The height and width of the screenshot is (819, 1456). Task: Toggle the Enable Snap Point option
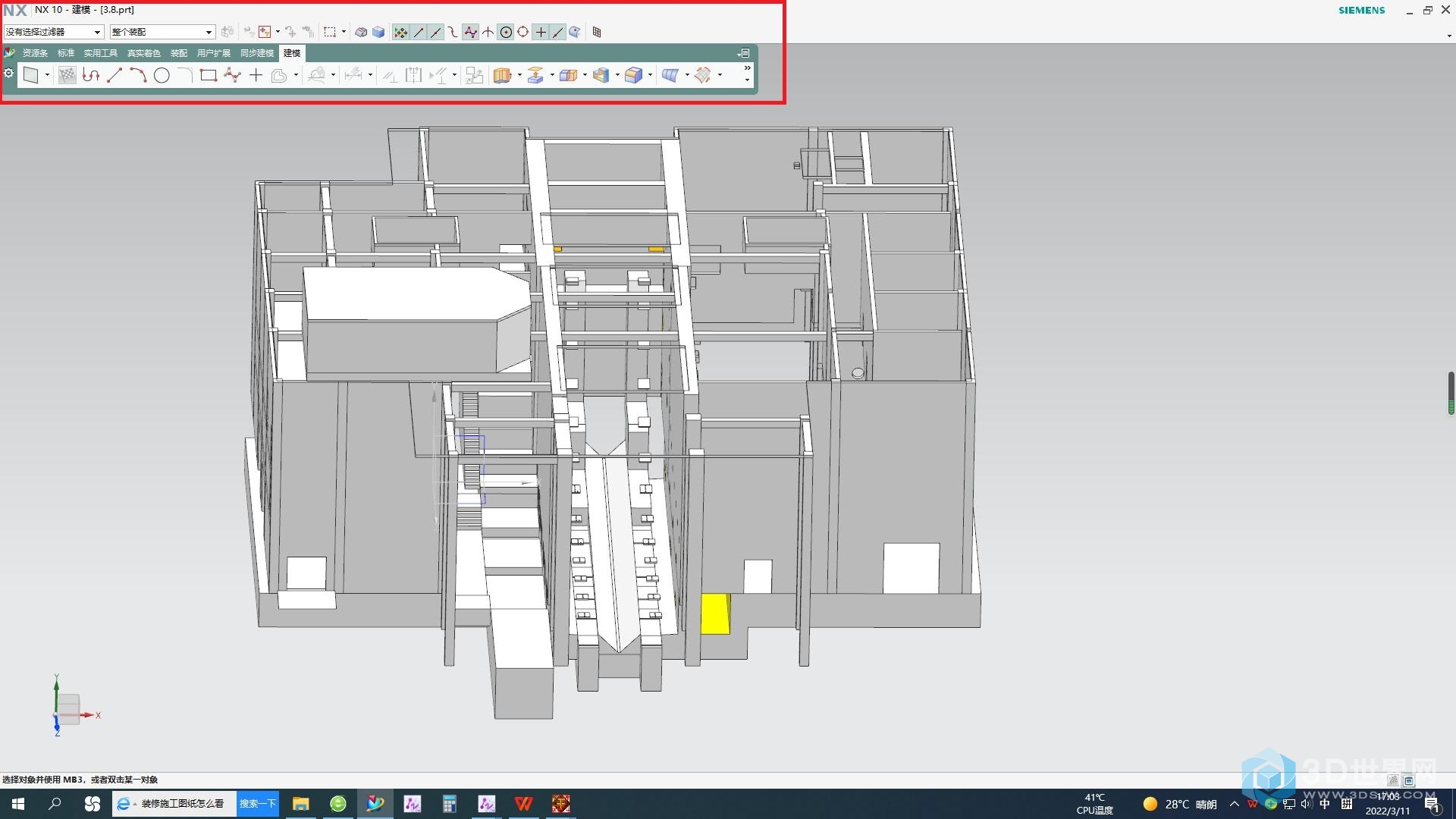pyautogui.click(x=400, y=32)
